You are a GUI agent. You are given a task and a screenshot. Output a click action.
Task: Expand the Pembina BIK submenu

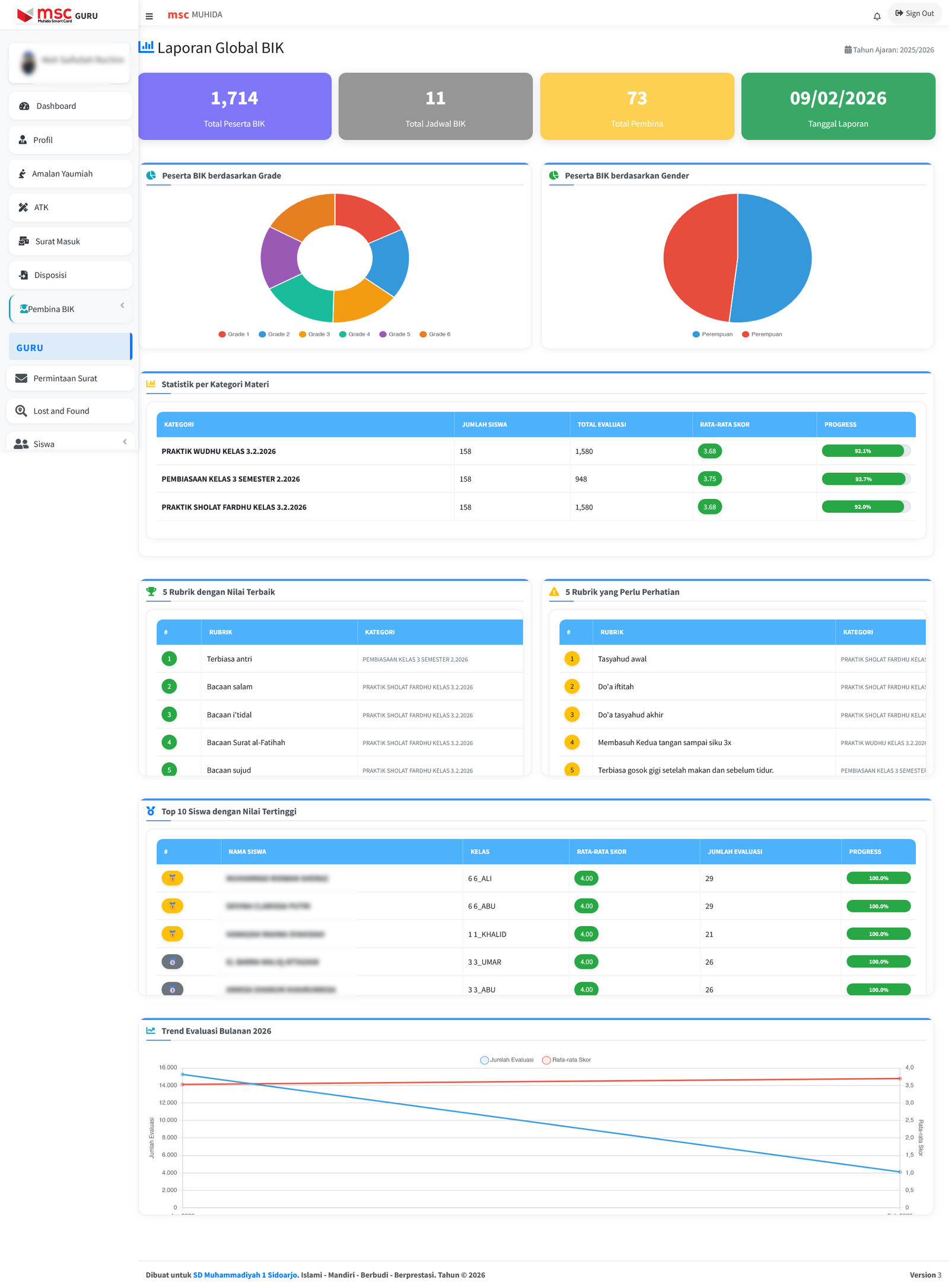click(x=122, y=306)
